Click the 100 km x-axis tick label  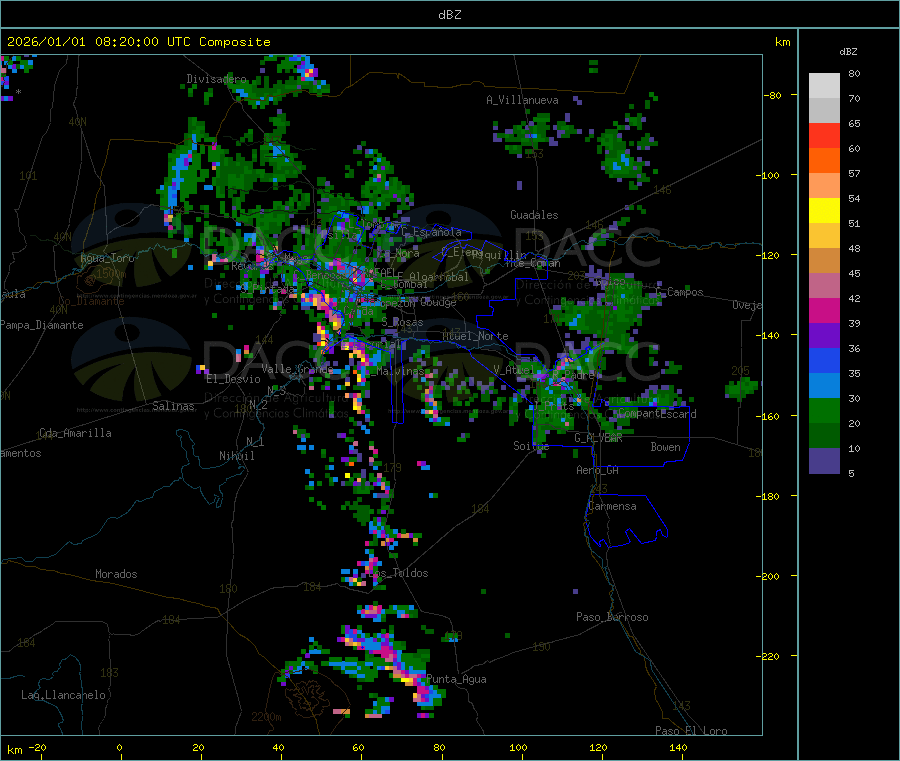518,747
